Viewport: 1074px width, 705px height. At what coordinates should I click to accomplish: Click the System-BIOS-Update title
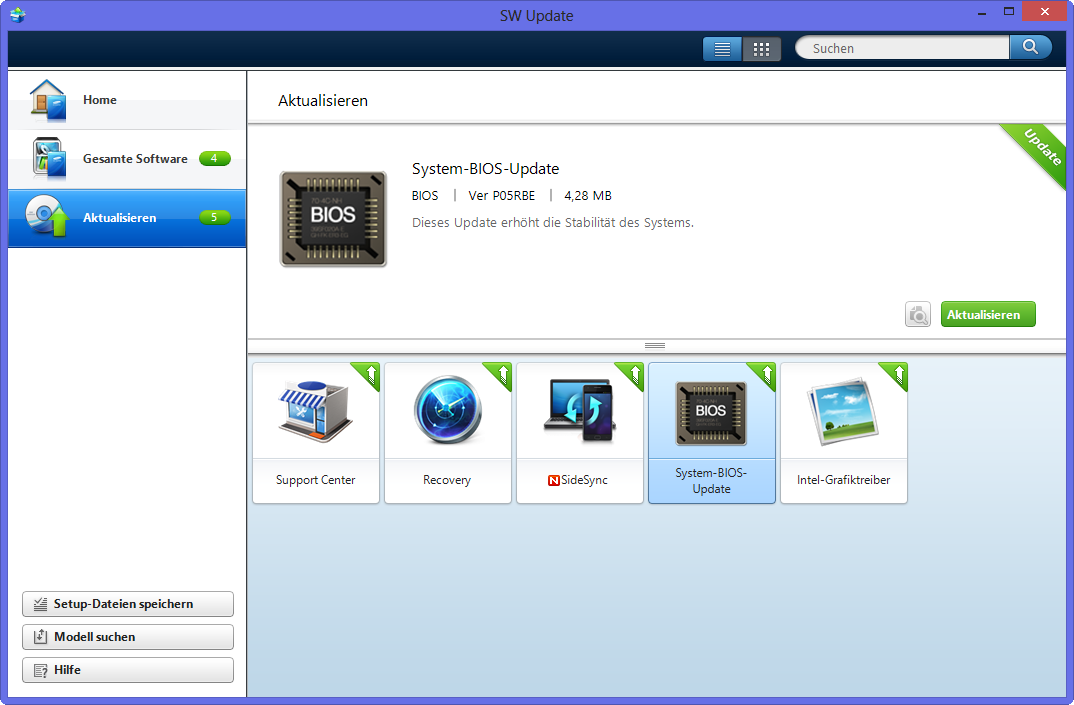coord(485,169)
